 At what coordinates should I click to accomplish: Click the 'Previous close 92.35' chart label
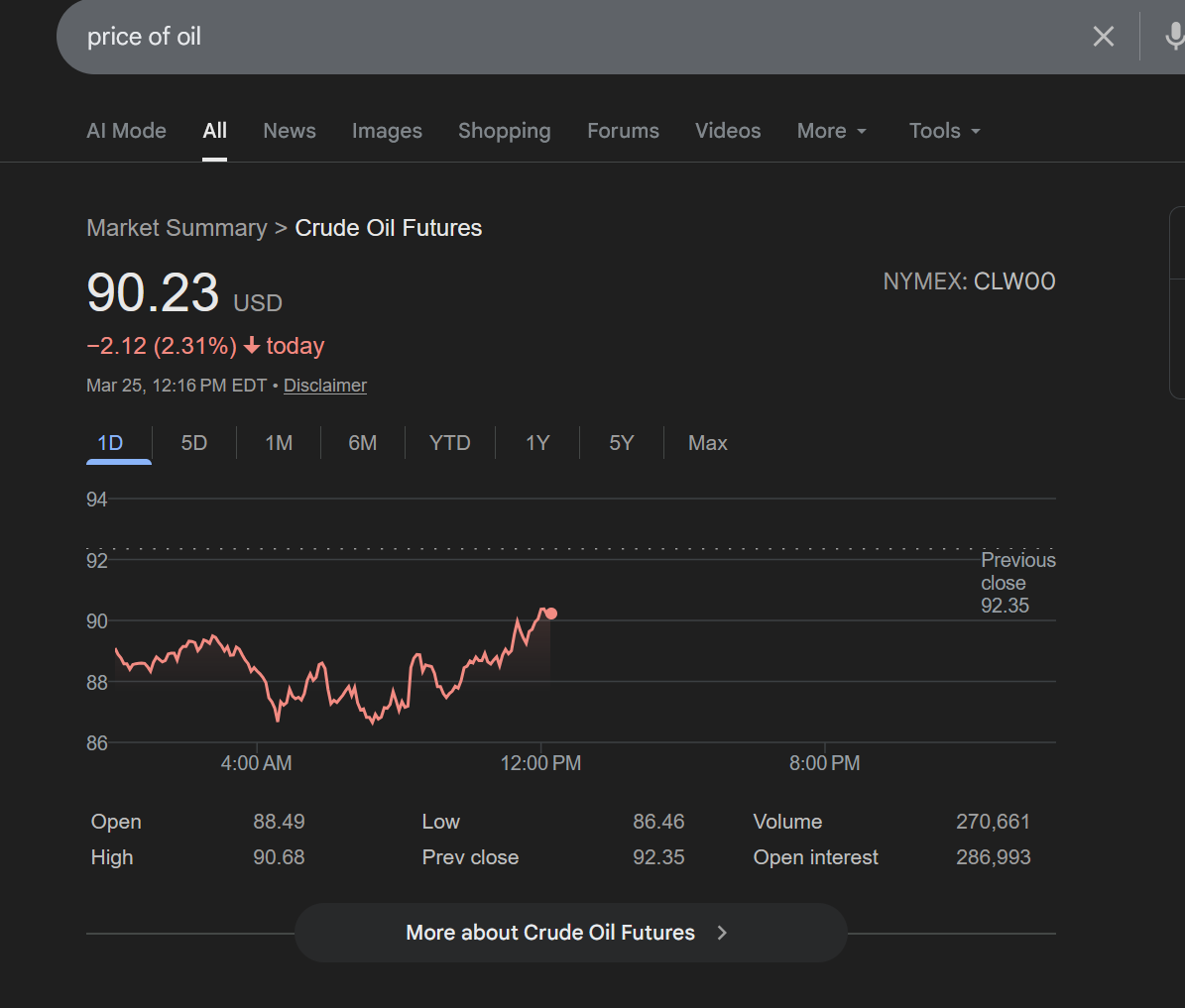(x=1018, y=583)
